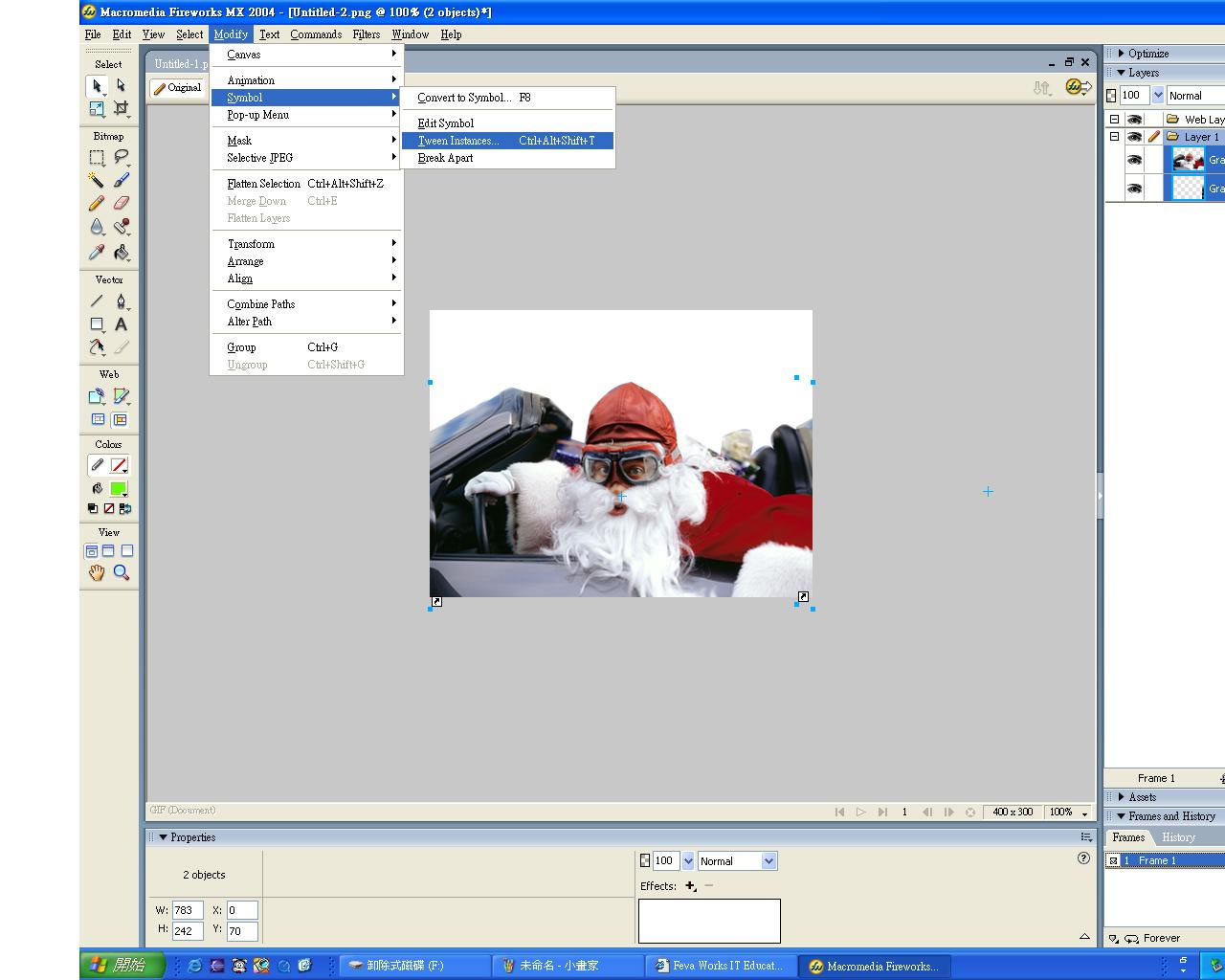
Task: Select the Blur tool
Action: pyautogui.click(x=97, y=227)
